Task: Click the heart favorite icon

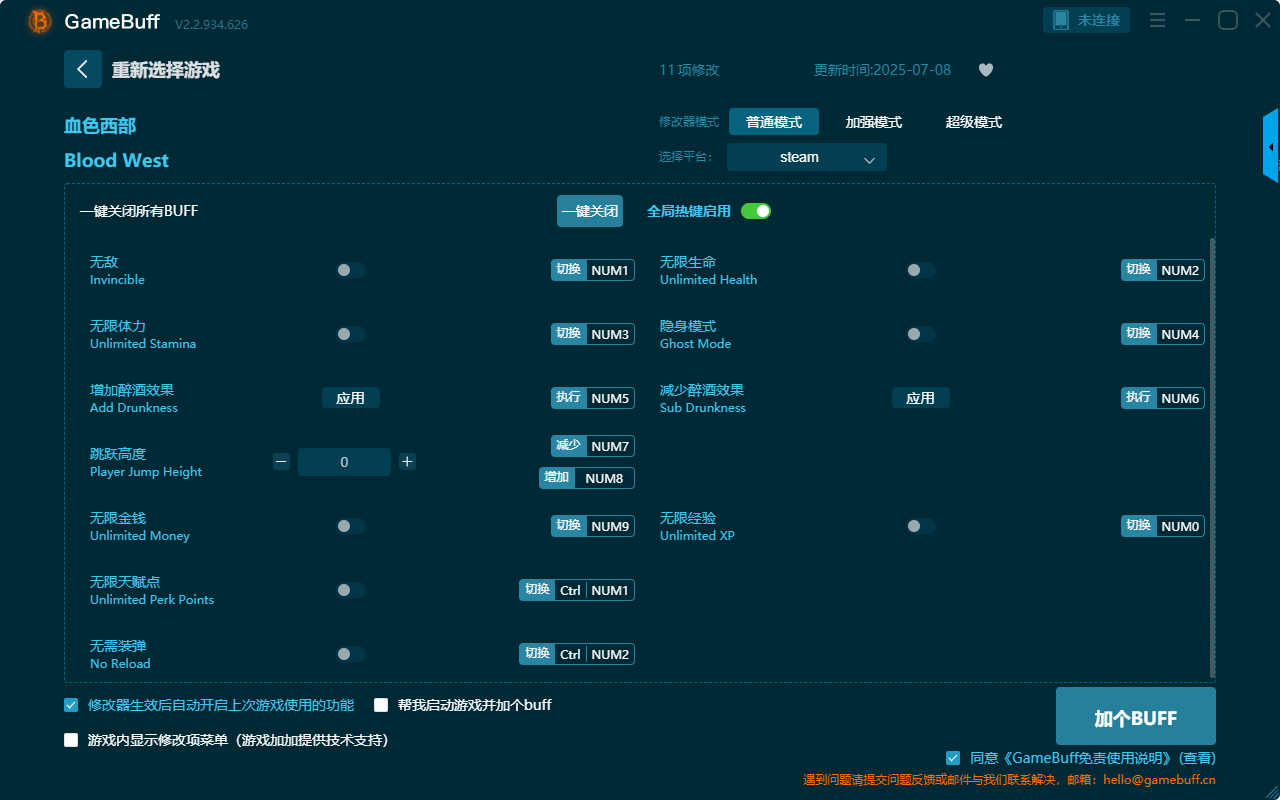Action: tap(985, 70)
